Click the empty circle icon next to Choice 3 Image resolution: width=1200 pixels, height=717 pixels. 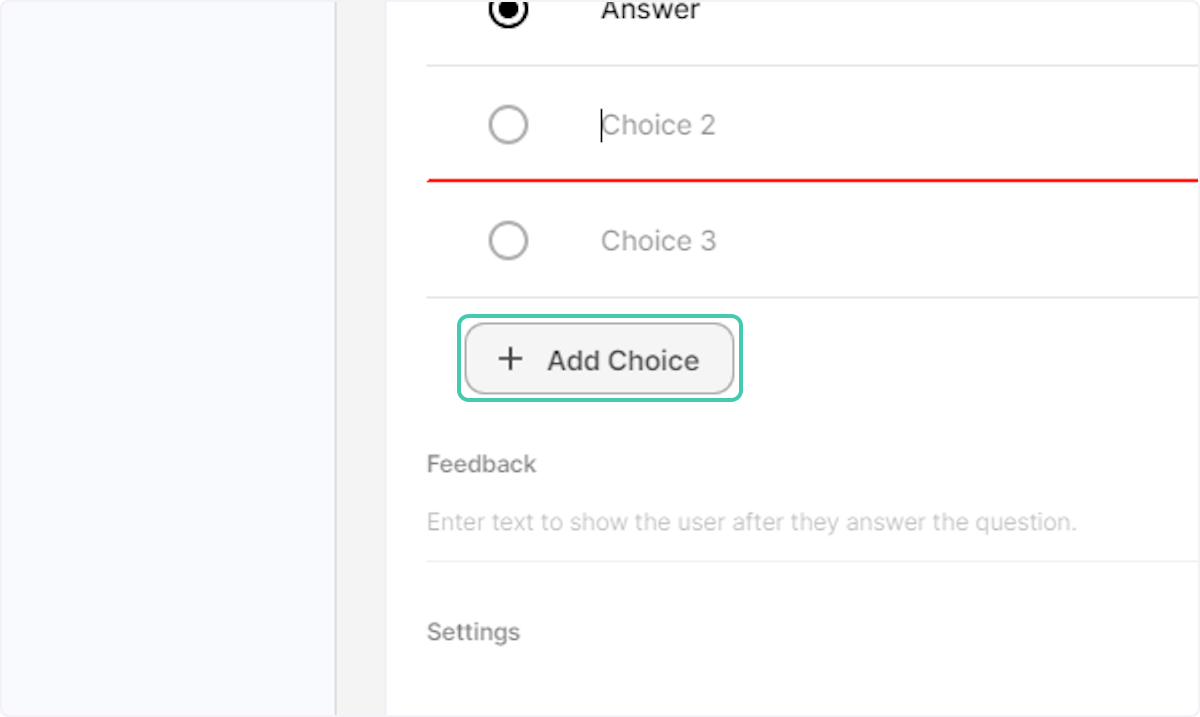point(508,240)
